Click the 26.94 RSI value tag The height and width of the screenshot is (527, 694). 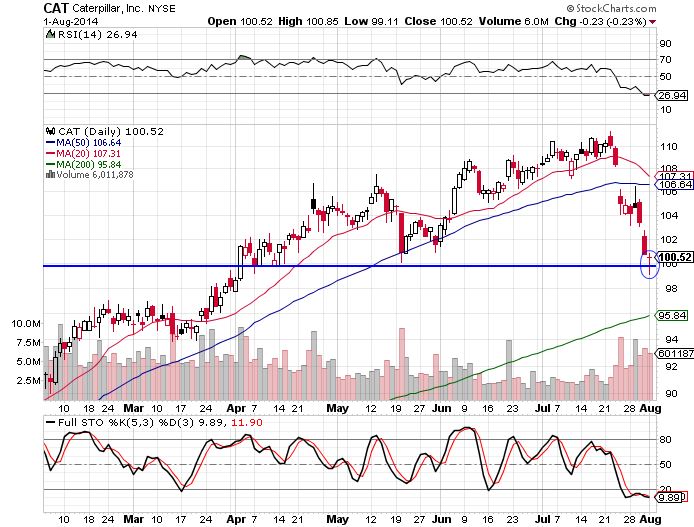pyautogui.click(x=672, y=95)
